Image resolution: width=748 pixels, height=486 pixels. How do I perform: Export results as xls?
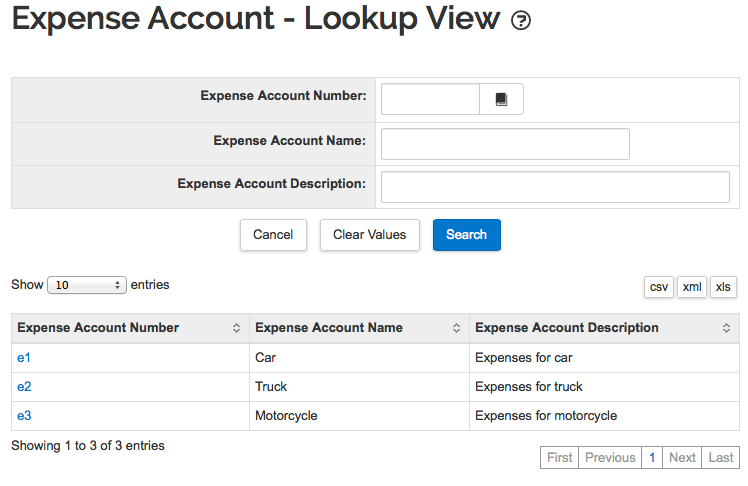coord(723,287)
